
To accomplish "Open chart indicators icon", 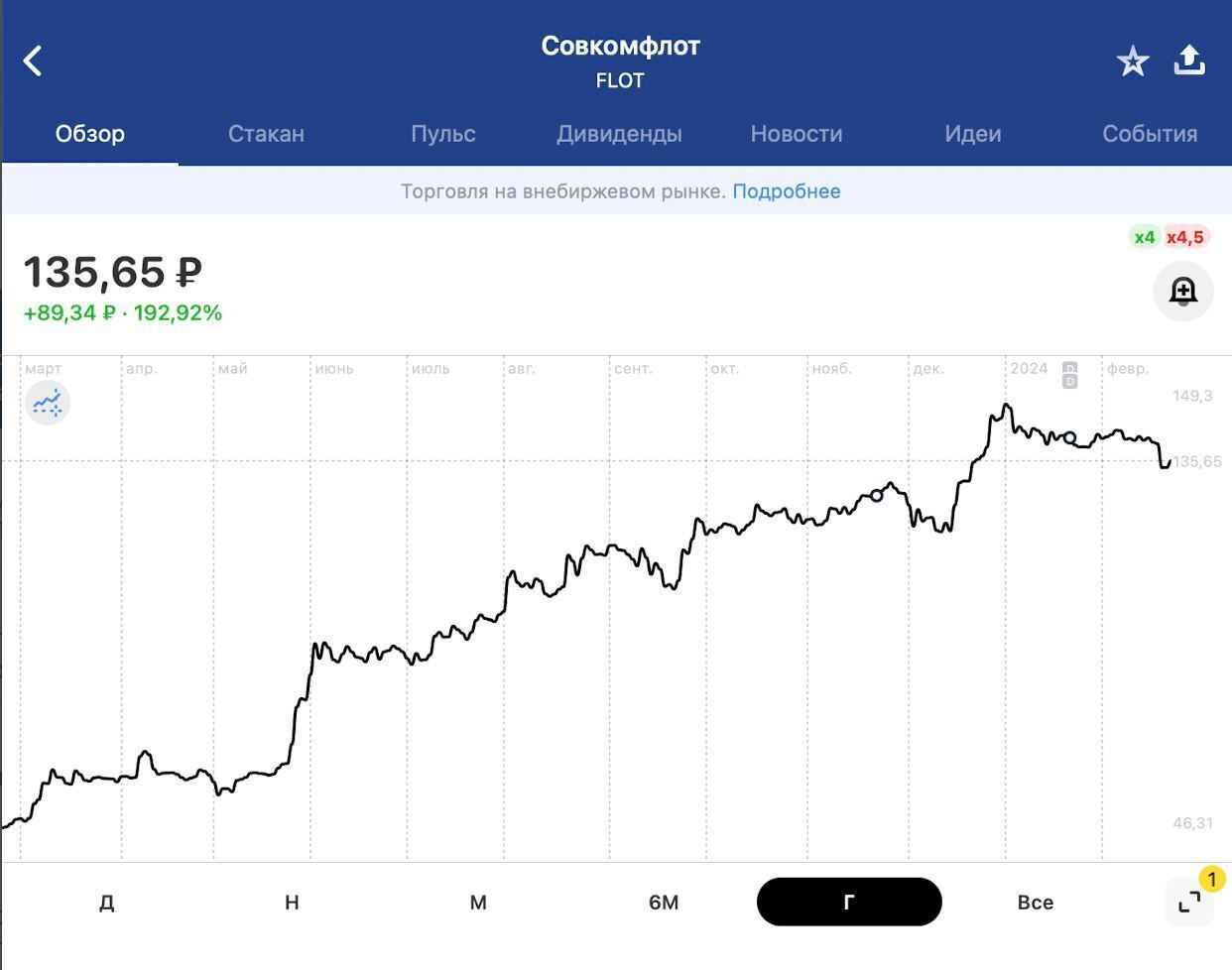I will [48, 403].
